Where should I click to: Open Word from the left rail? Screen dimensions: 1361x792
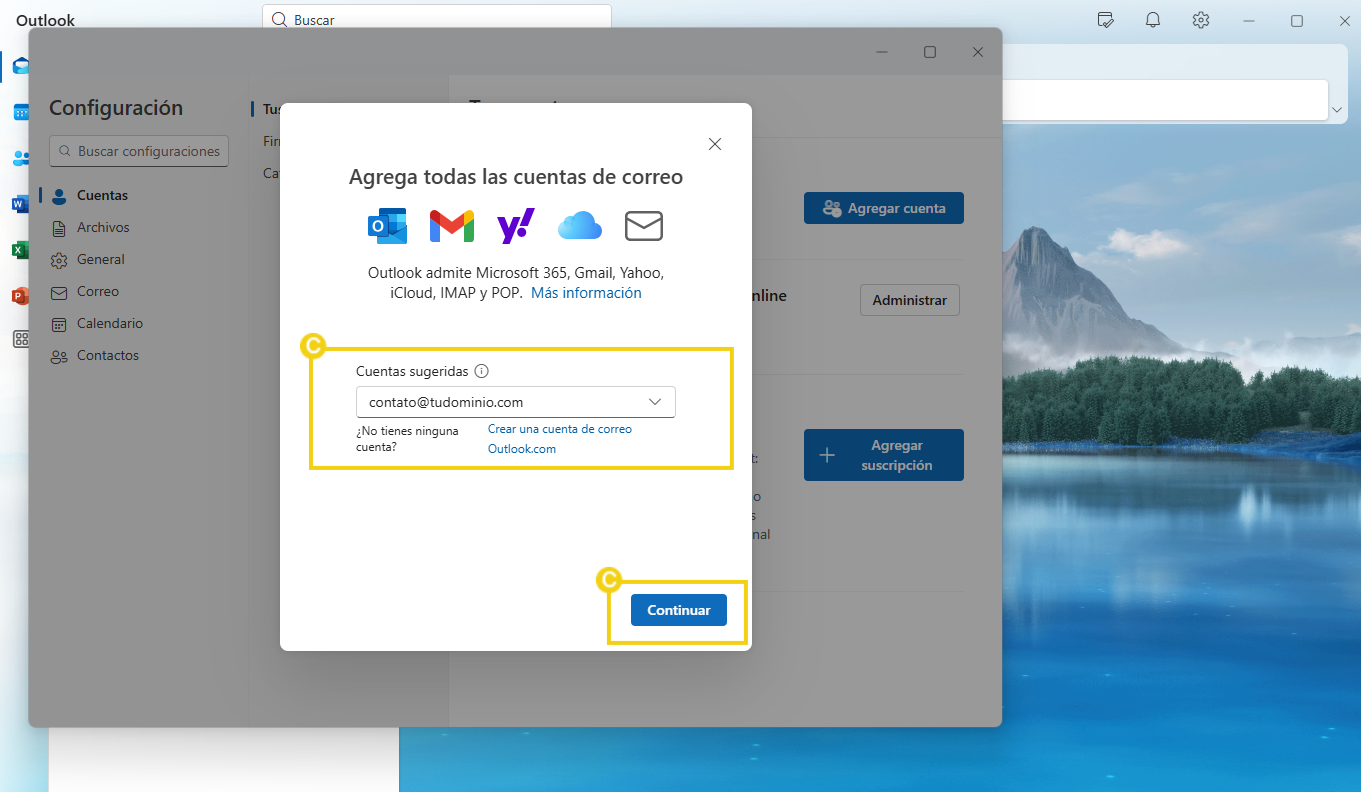[20, 203]
